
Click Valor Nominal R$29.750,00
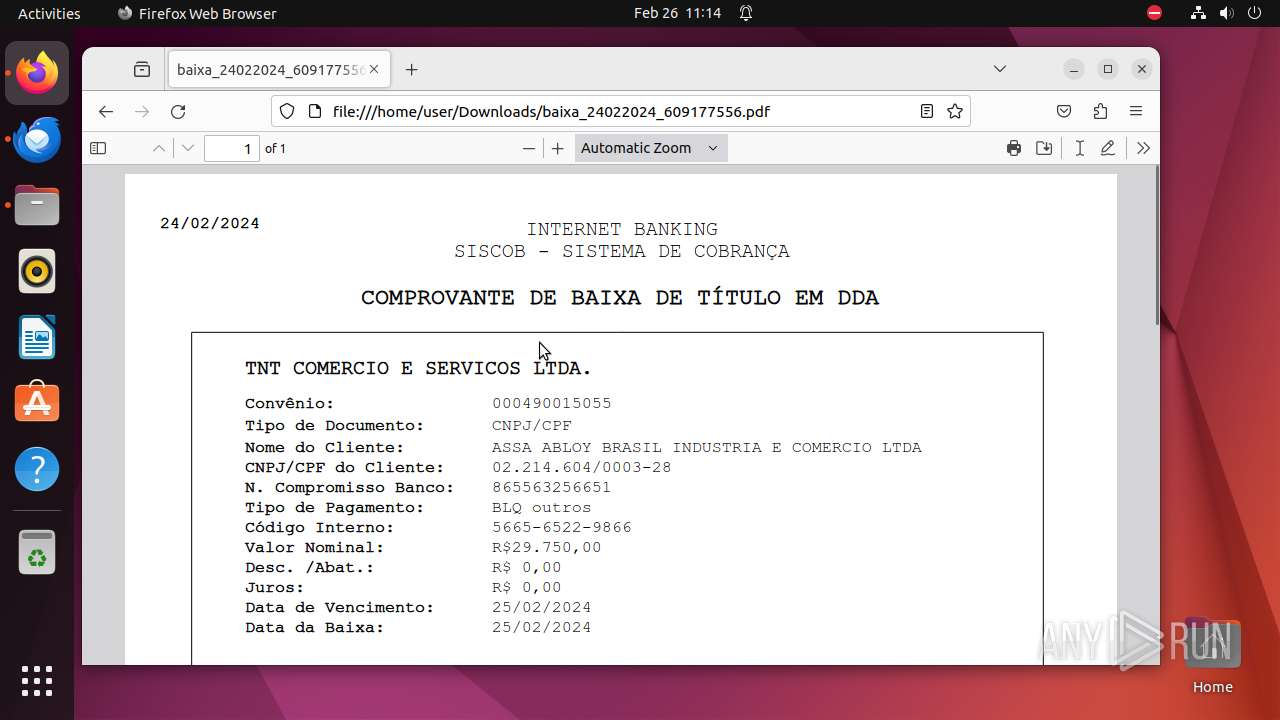click(547, 547)
